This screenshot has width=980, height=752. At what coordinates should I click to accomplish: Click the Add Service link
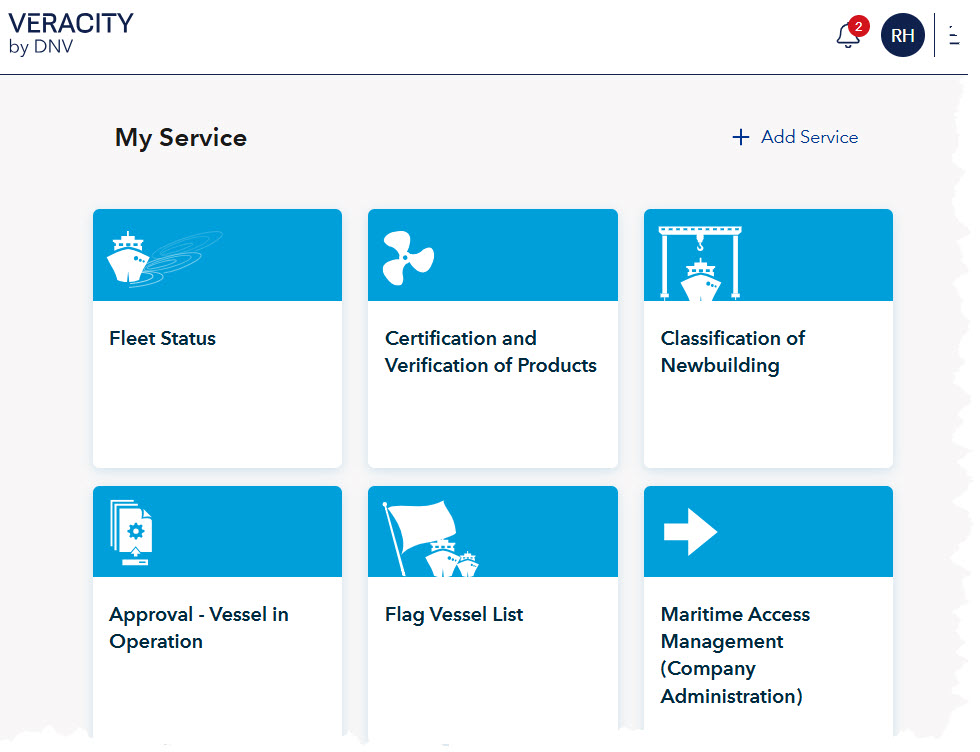(808, 137)
